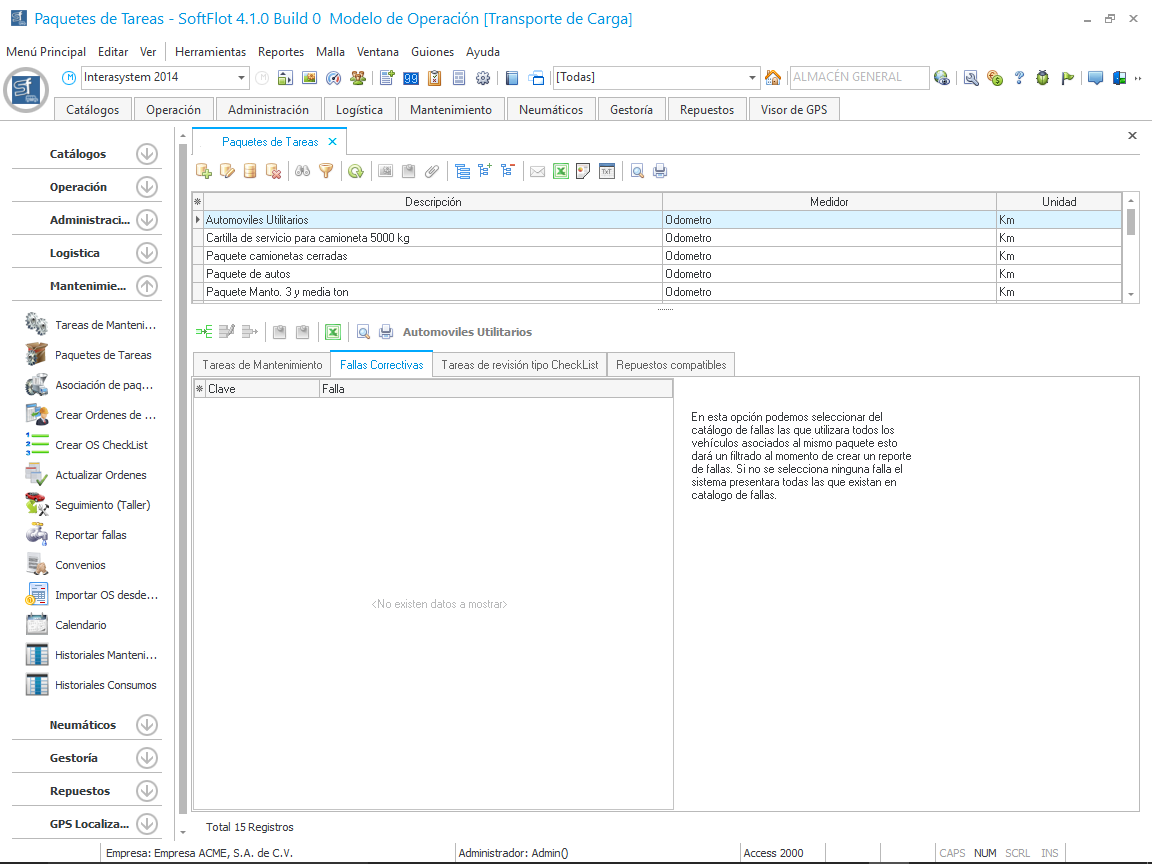Screen dimensions: 1152x864
Task: Open the Reportes menu
Action: pos(281,52)
